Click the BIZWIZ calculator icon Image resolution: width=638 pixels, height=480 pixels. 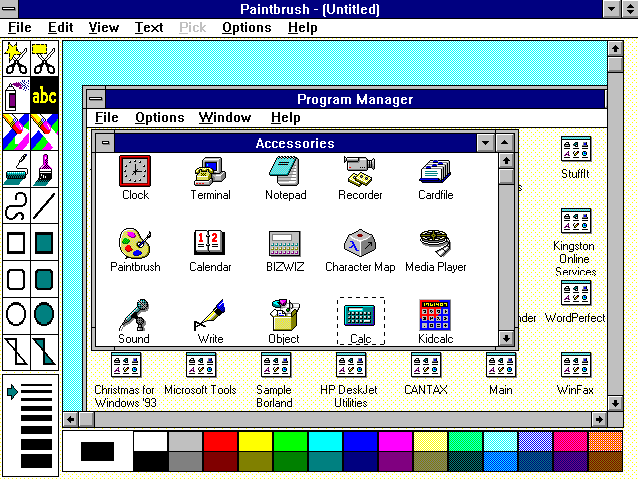point(285,244)
